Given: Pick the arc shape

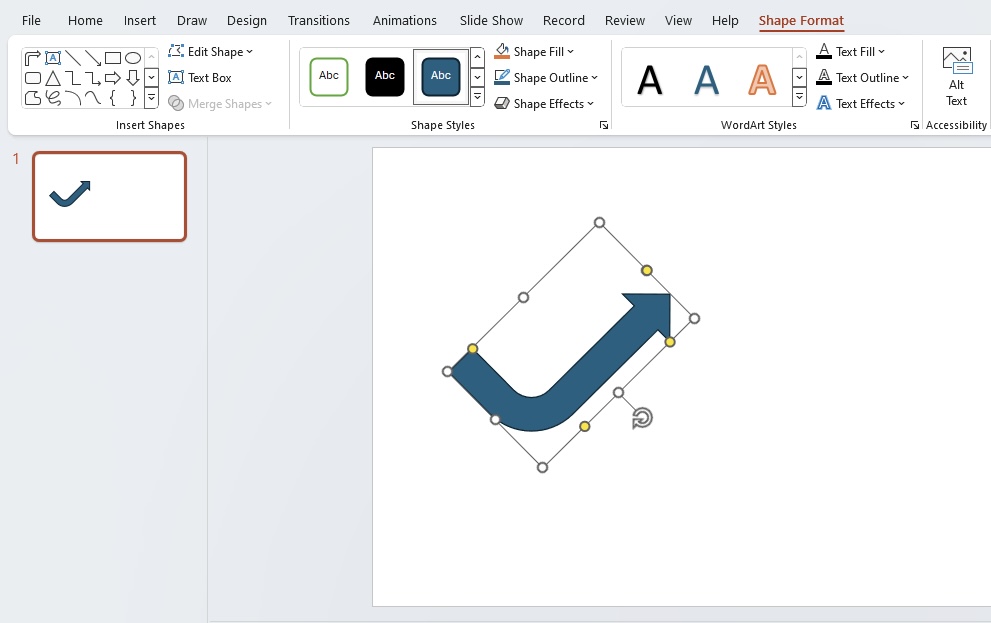Looking at the screenshot, I should coord(73,97).
